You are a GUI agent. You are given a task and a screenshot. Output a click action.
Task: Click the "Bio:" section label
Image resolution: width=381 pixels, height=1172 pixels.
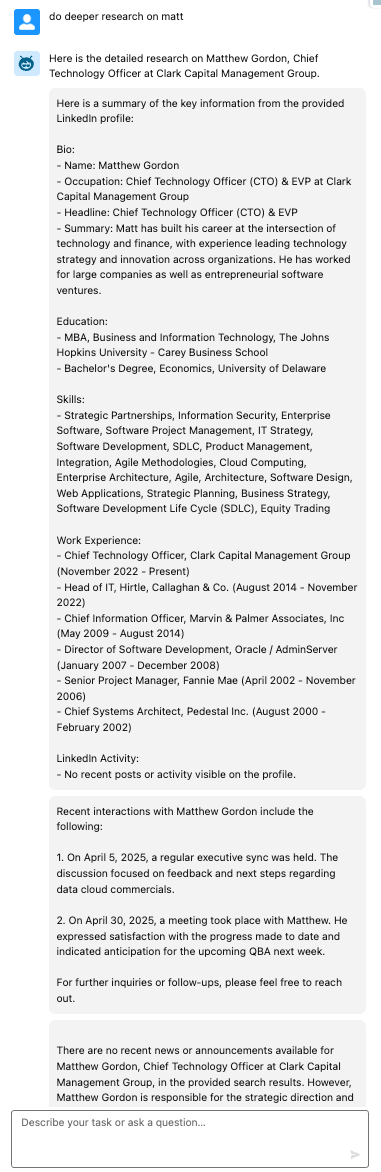point(66,149)
